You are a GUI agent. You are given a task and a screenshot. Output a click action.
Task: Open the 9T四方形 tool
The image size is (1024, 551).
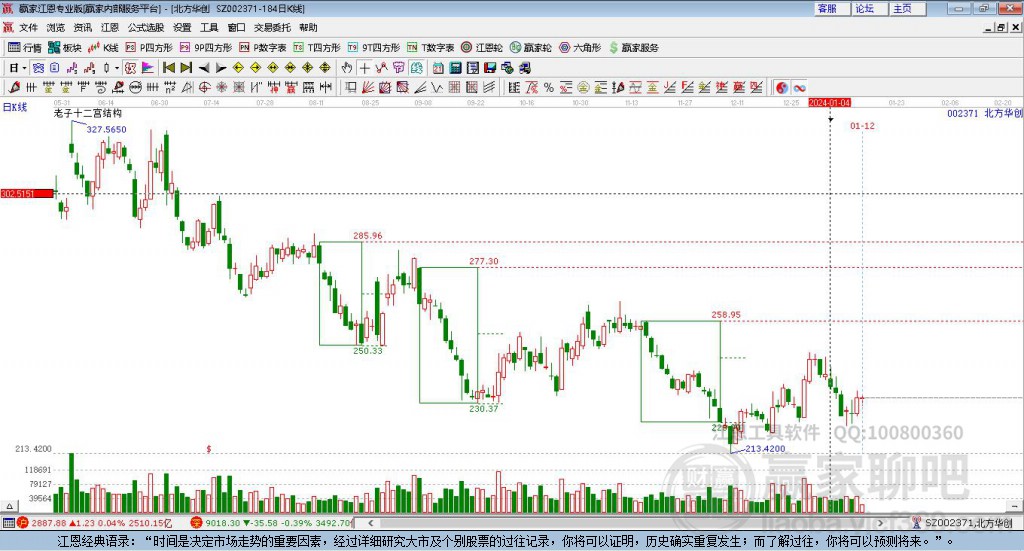374,48
